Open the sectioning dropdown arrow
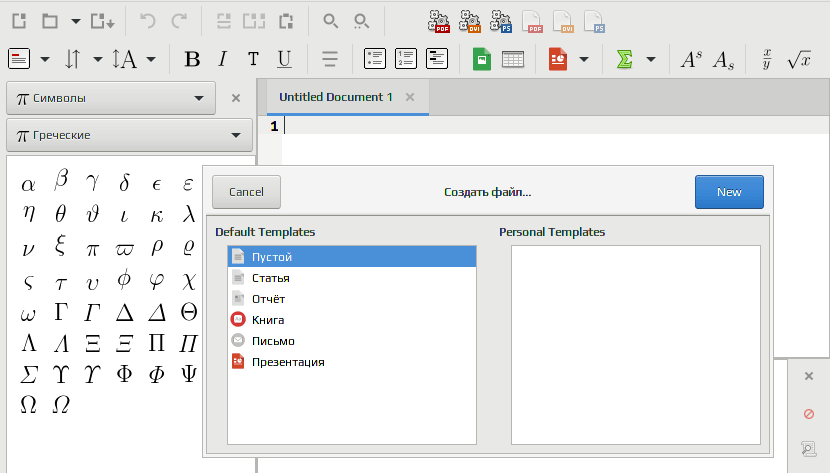 45,59
